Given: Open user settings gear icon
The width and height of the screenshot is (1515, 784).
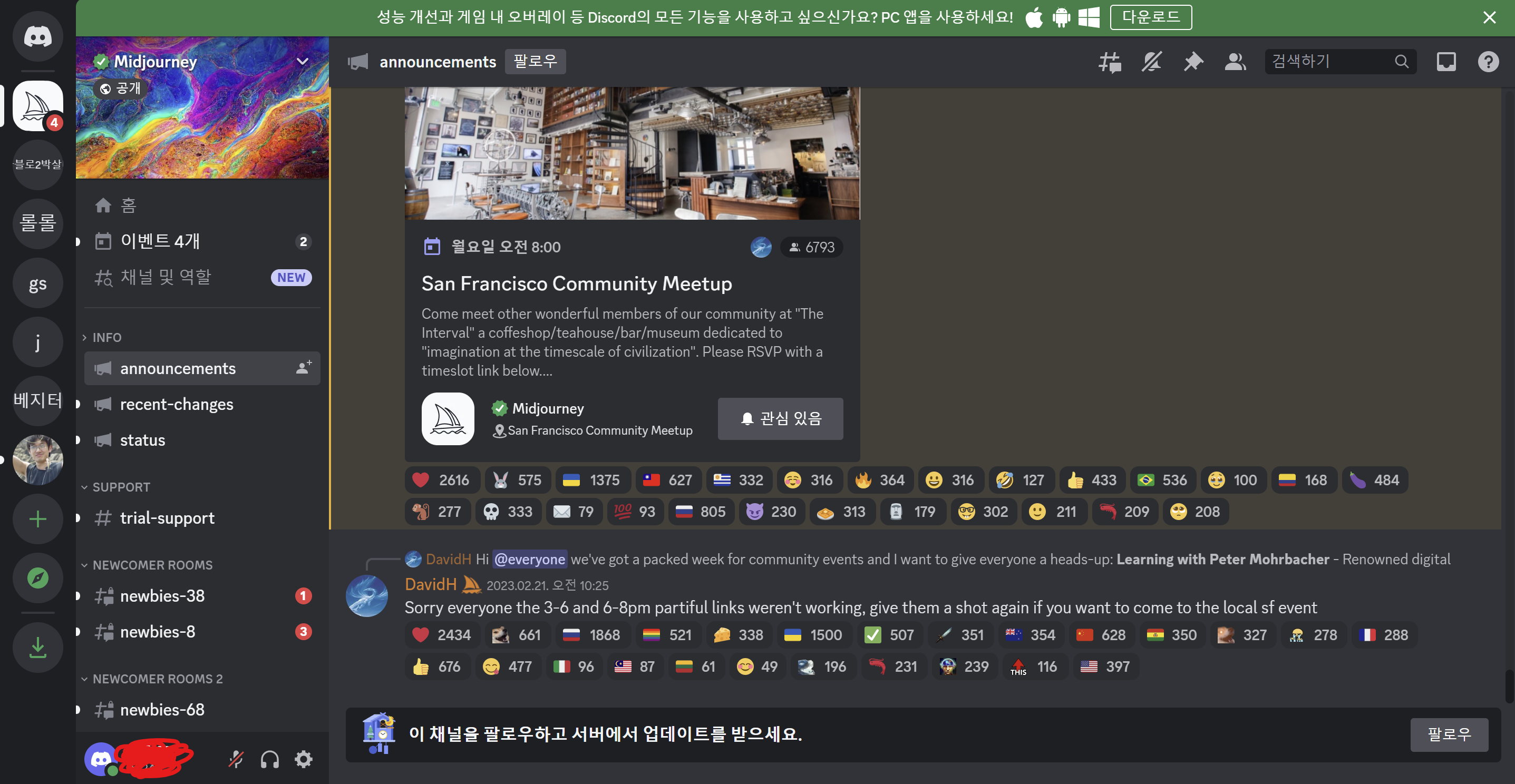Looking at the screenshot, I should (304, 759).
